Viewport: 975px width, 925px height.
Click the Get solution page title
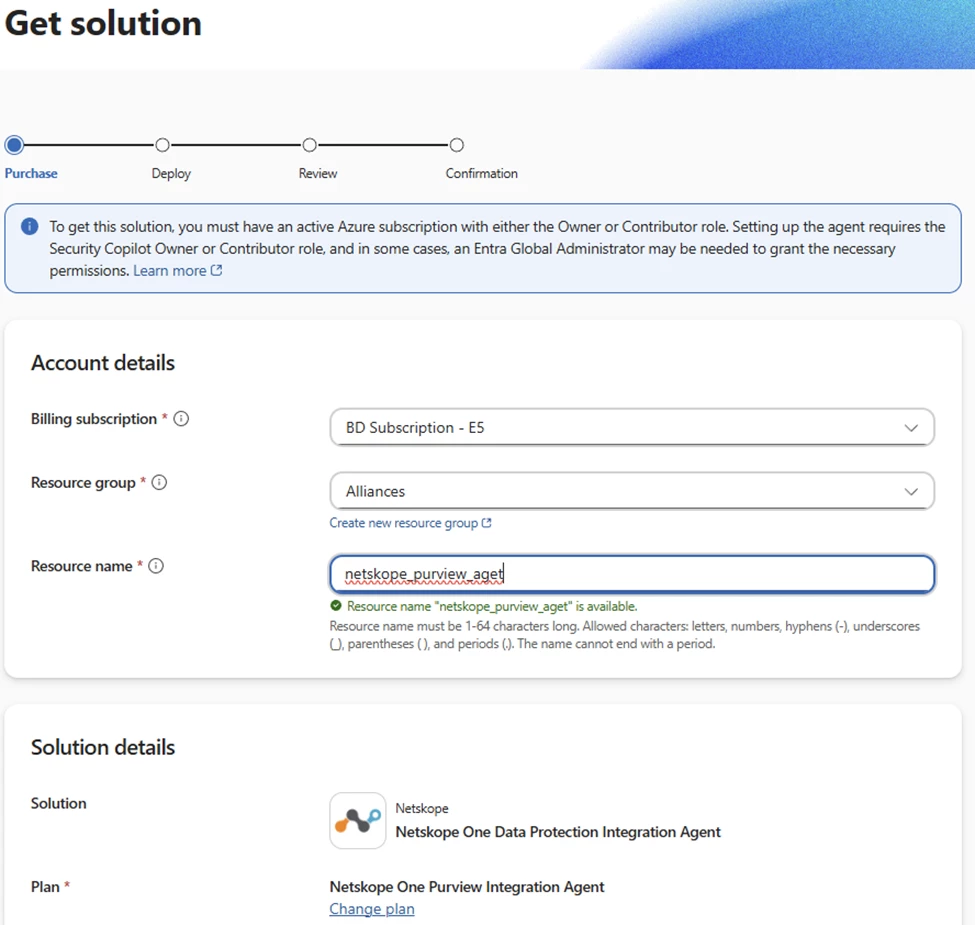click(103, 24)
